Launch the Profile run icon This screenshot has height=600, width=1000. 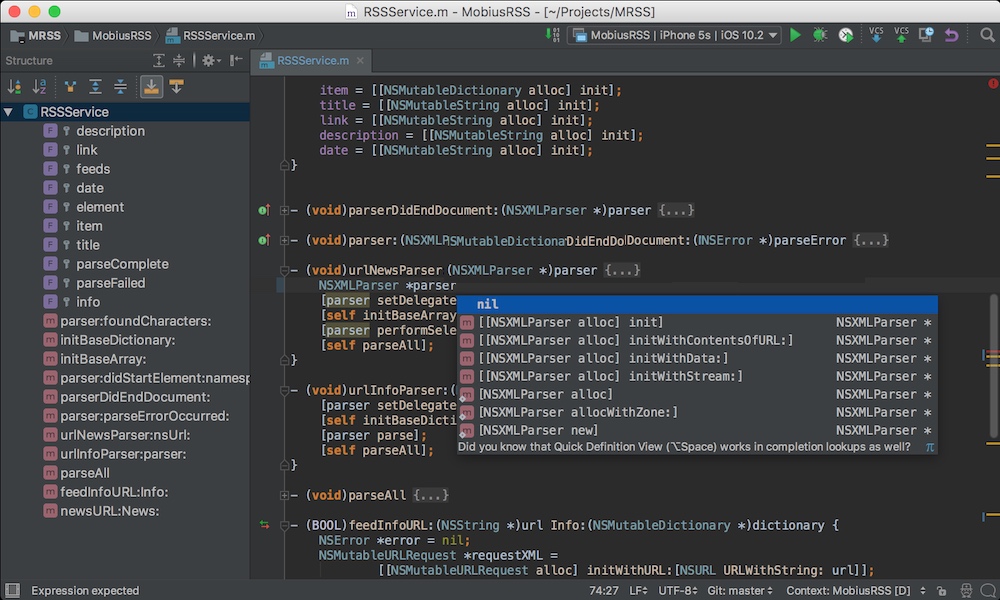click(846, 35)
